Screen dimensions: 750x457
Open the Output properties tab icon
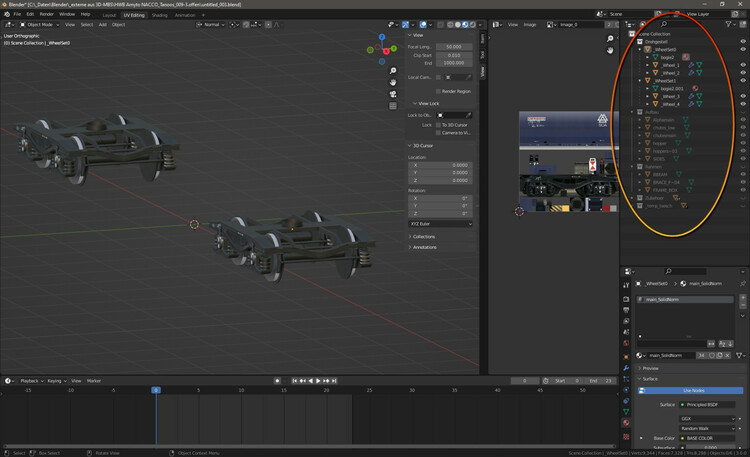tap(626, 310)
